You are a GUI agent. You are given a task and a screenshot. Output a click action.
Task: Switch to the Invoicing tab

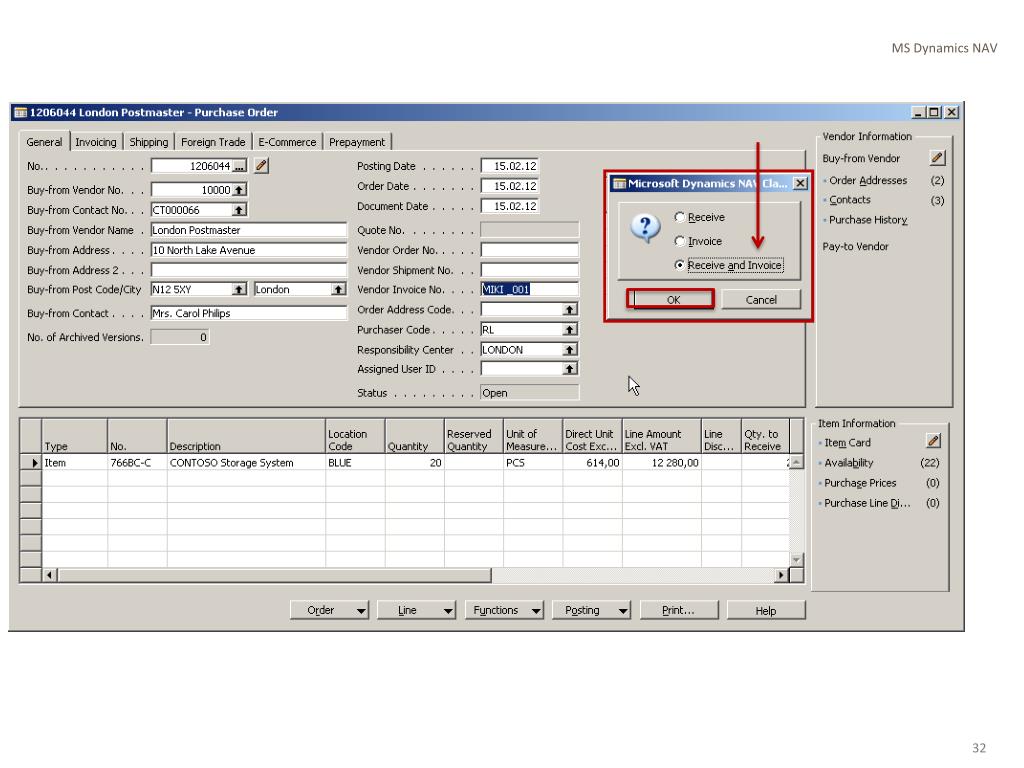point(95,142)
